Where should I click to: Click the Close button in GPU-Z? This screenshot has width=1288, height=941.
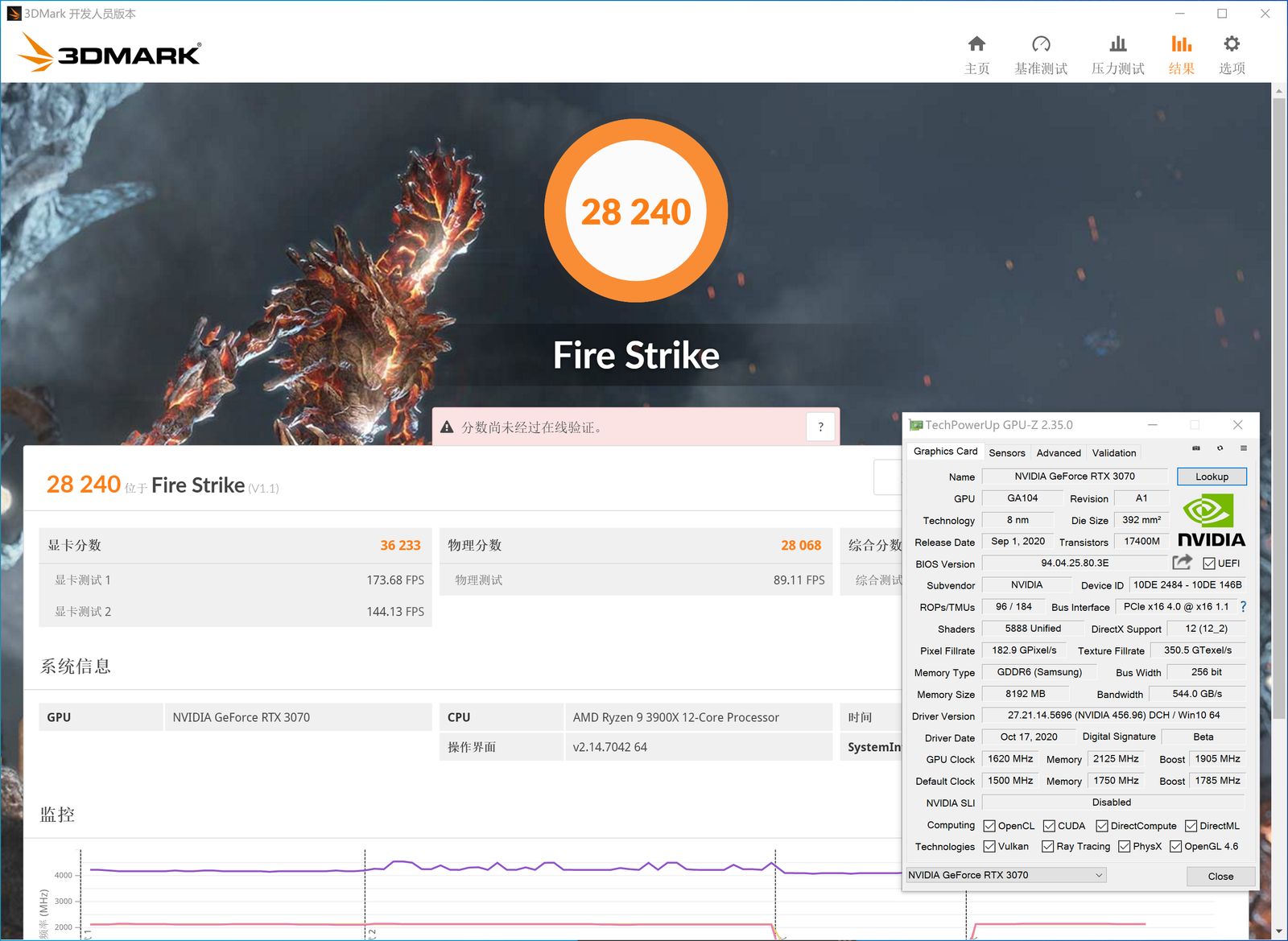pos(1220,876)
